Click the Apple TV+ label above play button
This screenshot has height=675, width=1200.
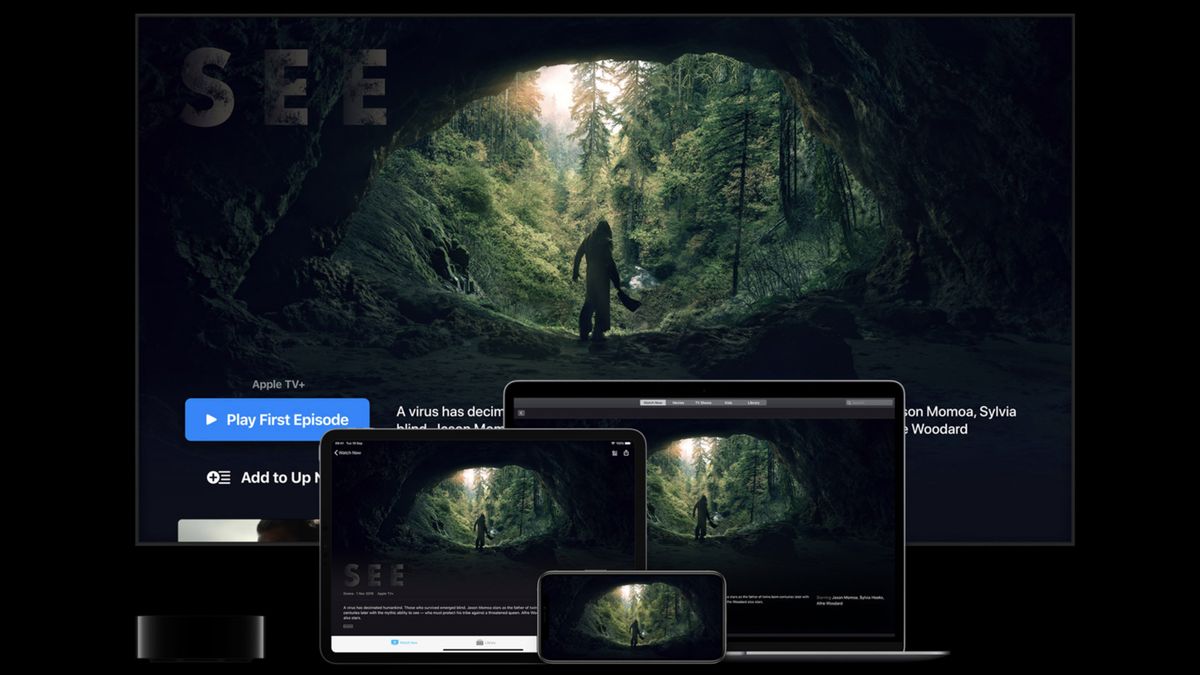coord(279,384)
